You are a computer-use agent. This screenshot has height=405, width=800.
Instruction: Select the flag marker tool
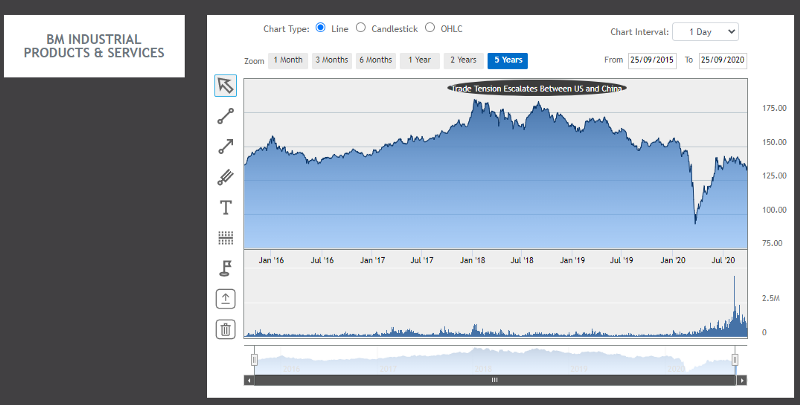tap(226, 268)
